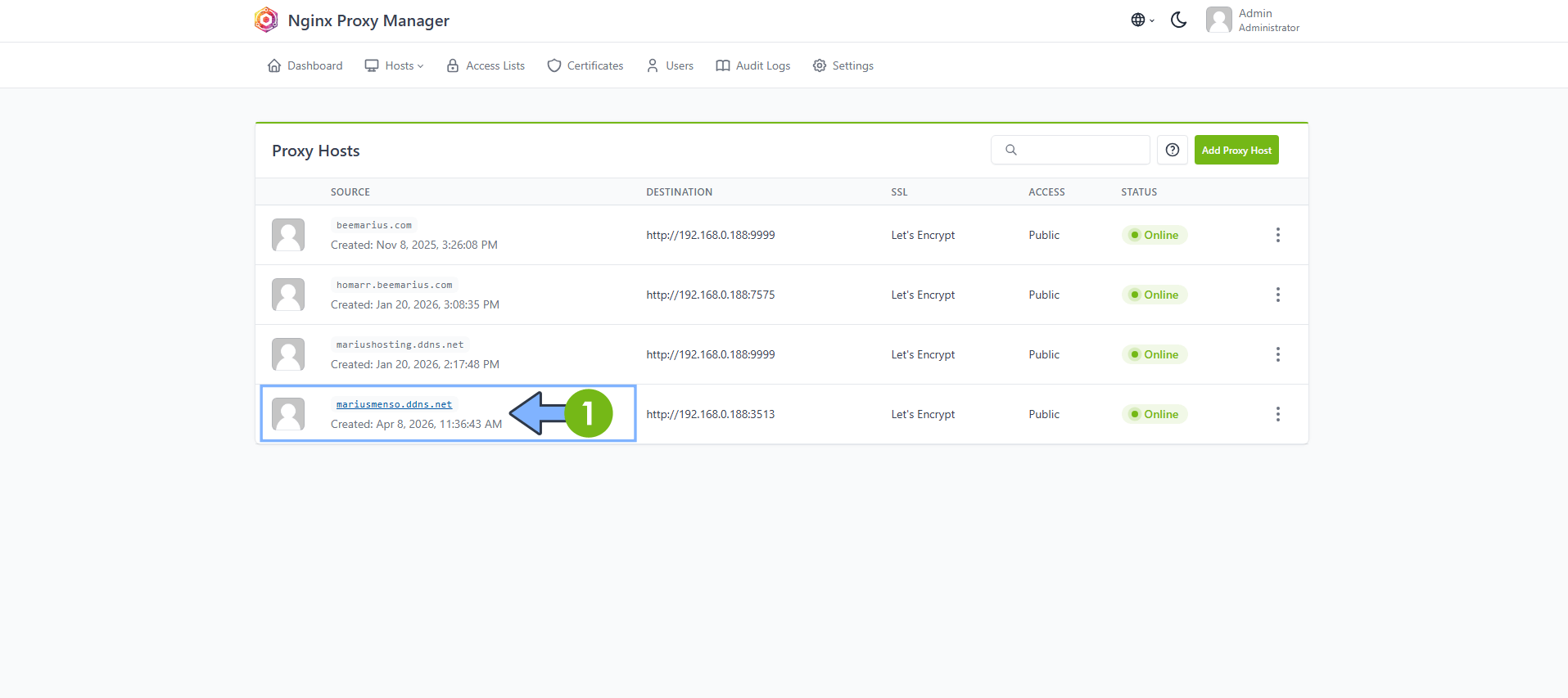This screenshot has width=1568, height=698.
Task: Click the avatar in the beemarius.com row
Action: coord(288,235)
